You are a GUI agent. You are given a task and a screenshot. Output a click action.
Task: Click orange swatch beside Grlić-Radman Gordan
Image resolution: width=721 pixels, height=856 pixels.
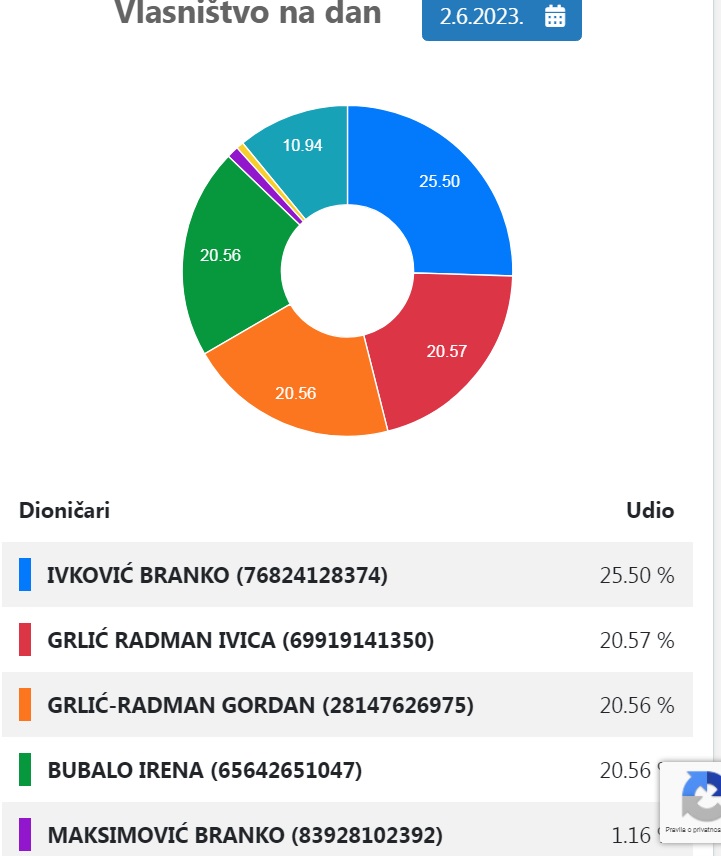(25, 705)
